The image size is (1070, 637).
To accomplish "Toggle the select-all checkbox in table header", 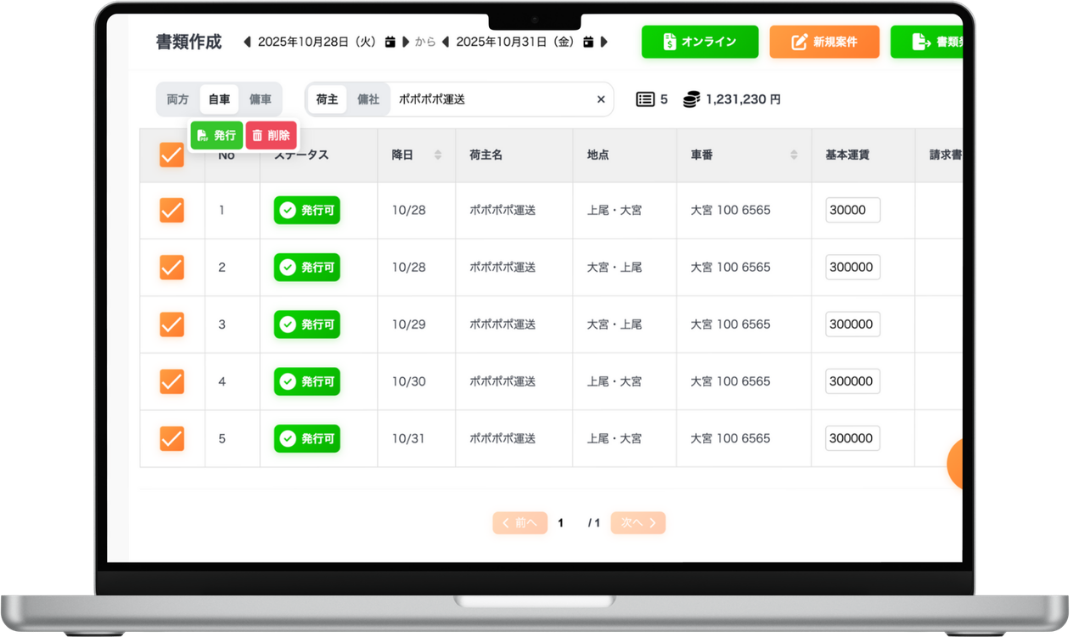I will tap(172, 155).
